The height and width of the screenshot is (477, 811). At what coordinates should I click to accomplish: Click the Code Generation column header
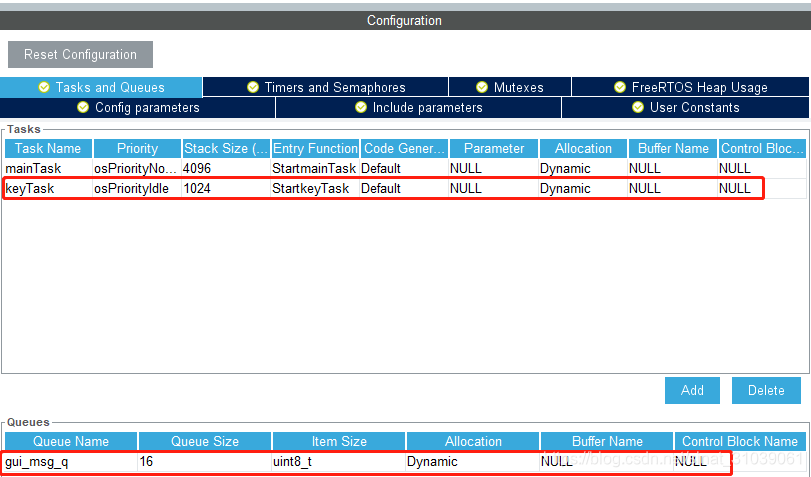pyautogui.click(x=404, y=148)
